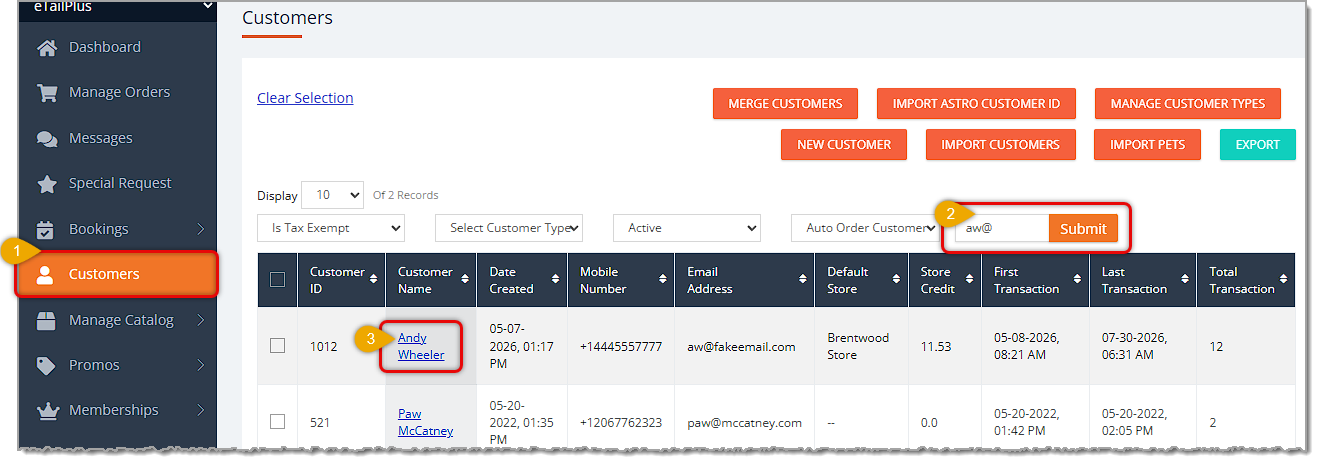Click store credit value 11.53
Viewport: 1317px width, 465px height.
(x=936, y=347)
